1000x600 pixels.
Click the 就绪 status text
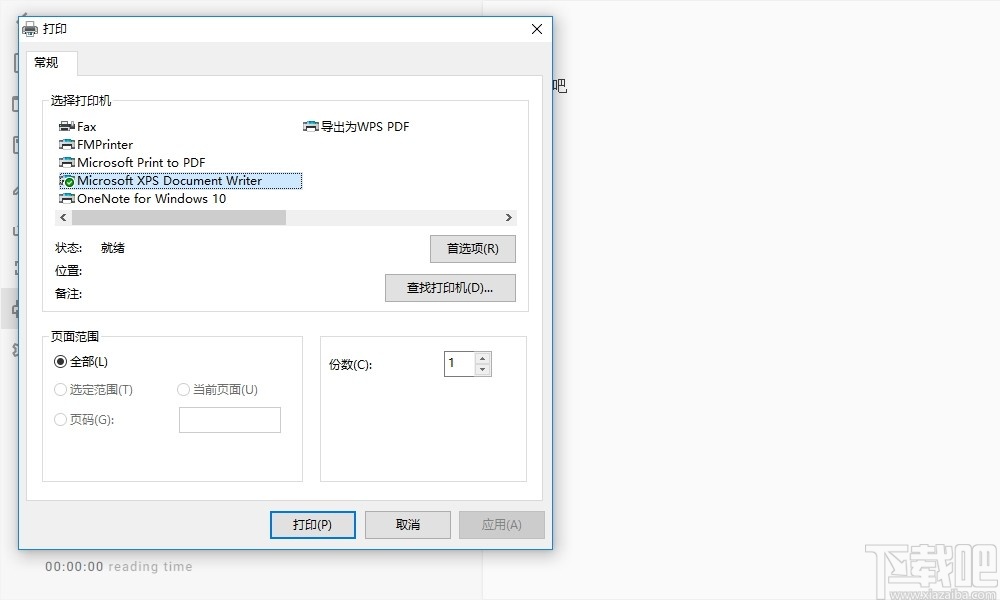pos(112,247)
